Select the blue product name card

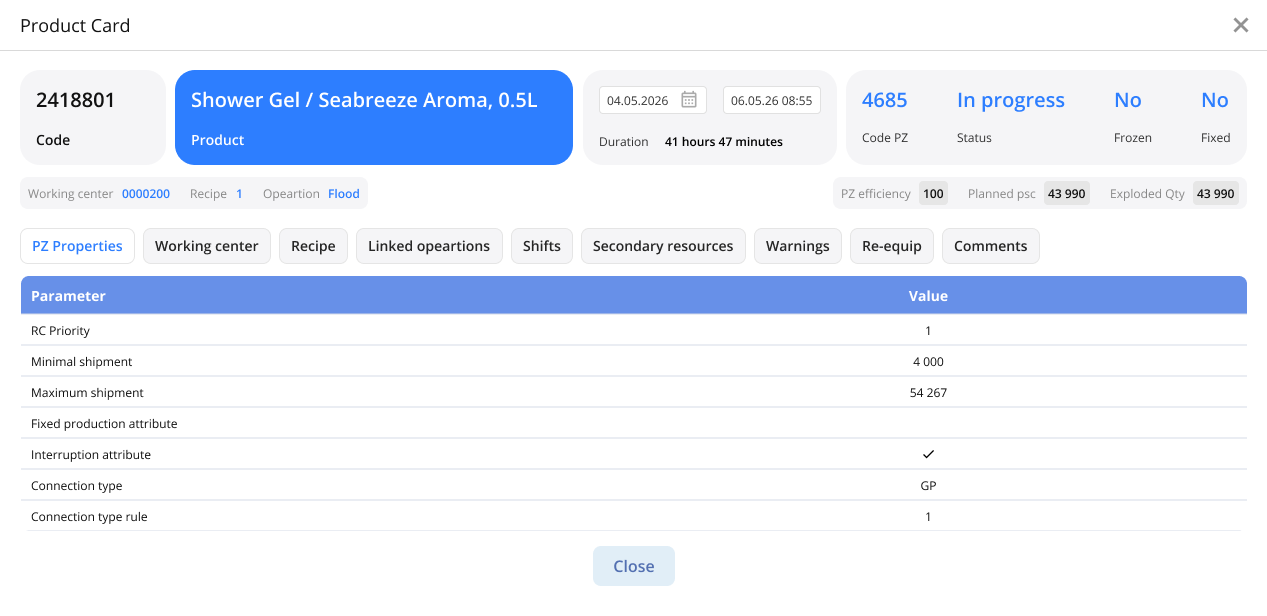point(374,117)
